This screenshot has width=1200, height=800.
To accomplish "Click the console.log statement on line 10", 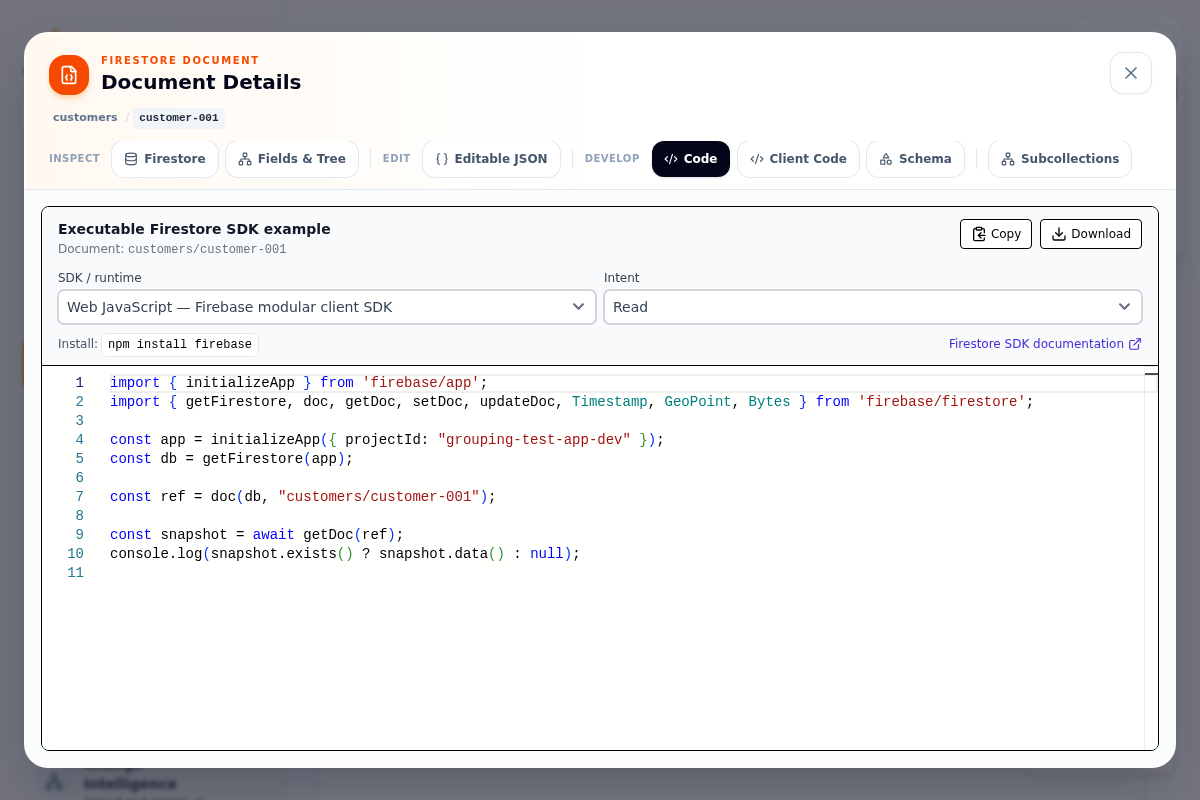I will [345, 554].
